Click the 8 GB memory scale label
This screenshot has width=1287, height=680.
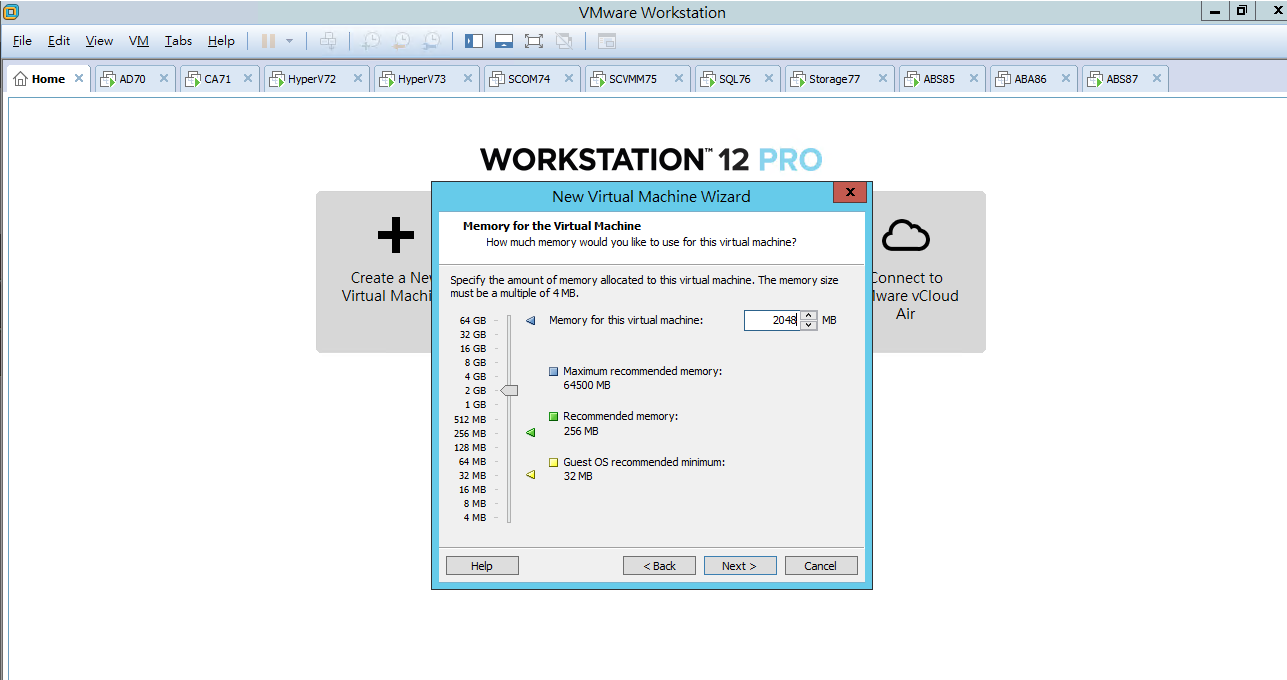(476, 362)
